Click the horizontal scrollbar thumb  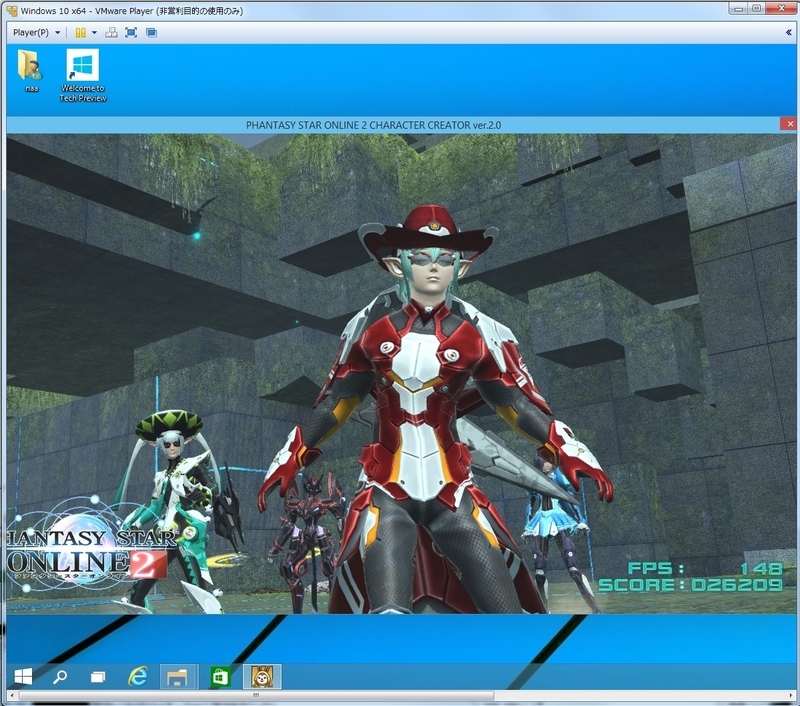click(x=256, y=696)
